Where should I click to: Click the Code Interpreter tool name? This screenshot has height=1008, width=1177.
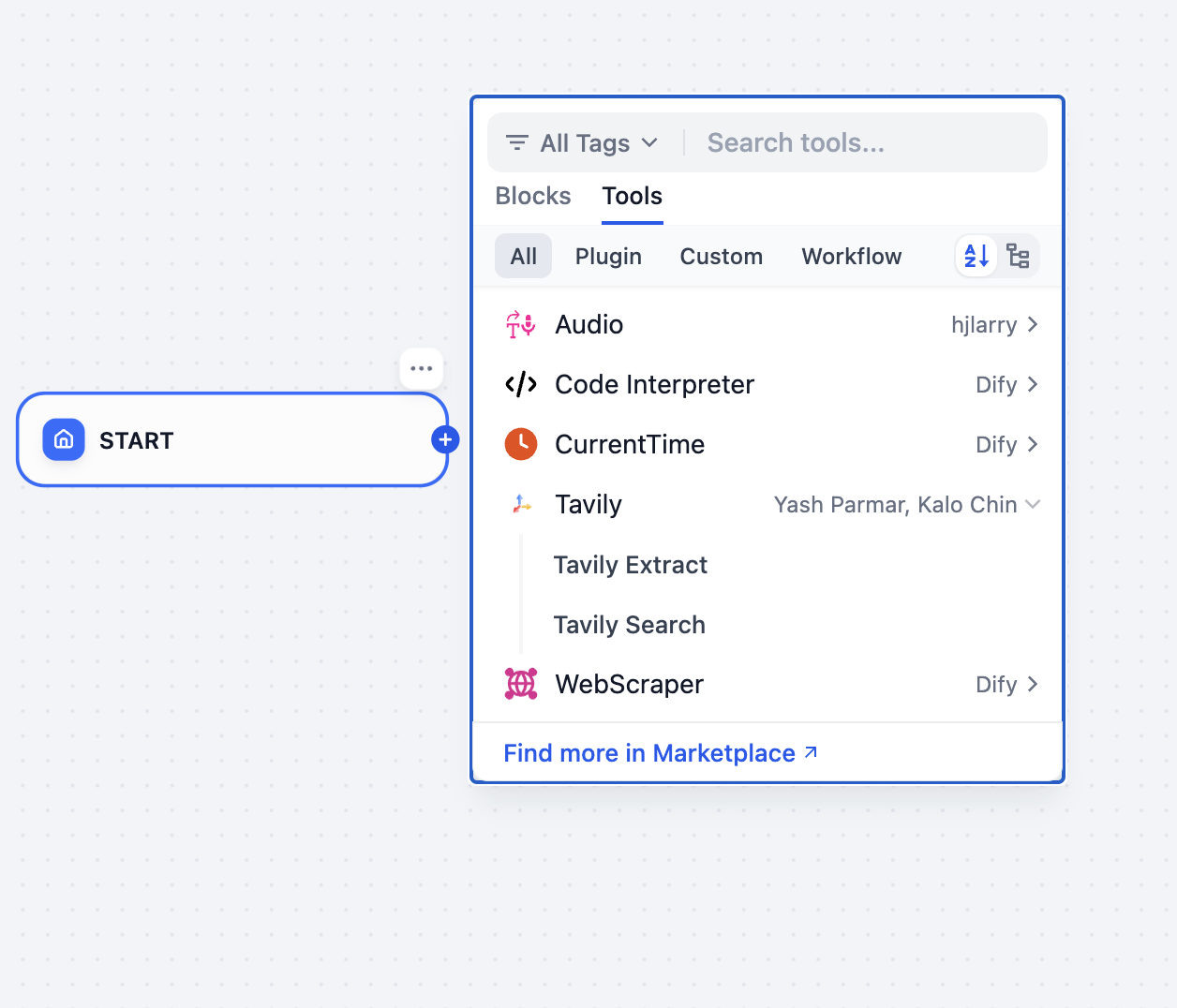click(x=655, y=384)
